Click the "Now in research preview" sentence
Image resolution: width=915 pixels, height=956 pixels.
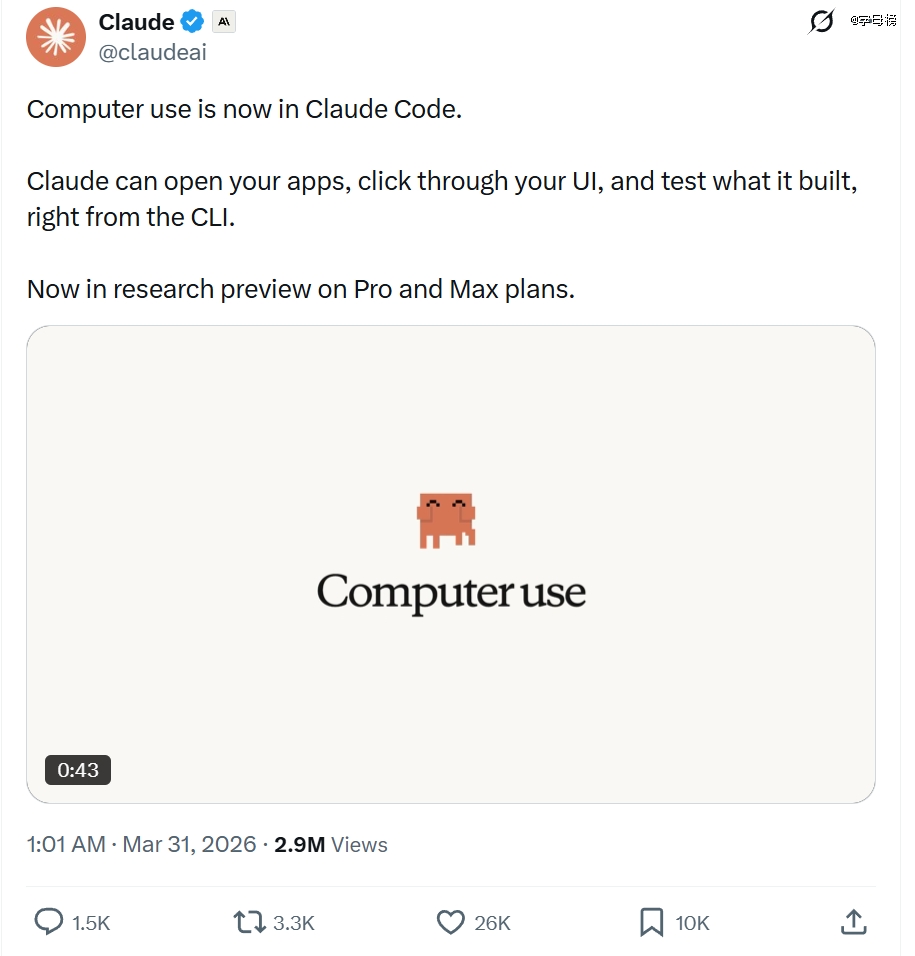(x=300, y=289)
